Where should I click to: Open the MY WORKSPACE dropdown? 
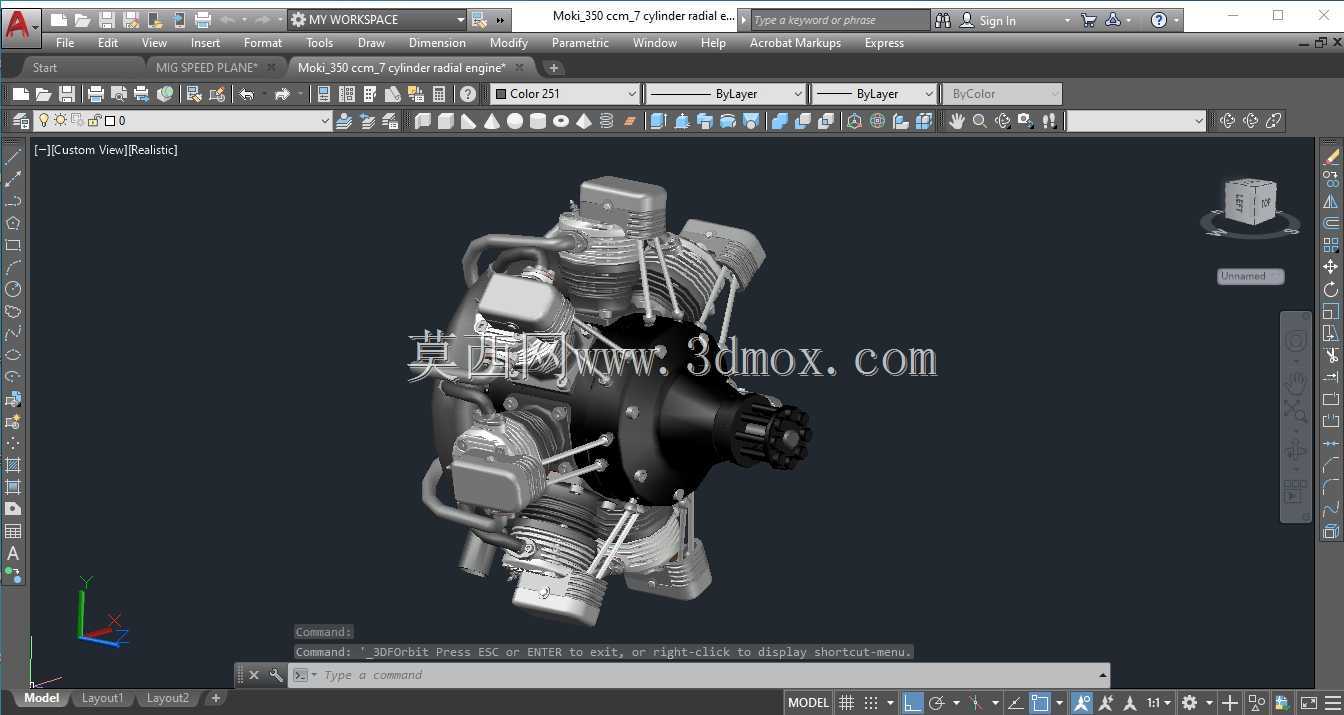click(x=377, y=19)
